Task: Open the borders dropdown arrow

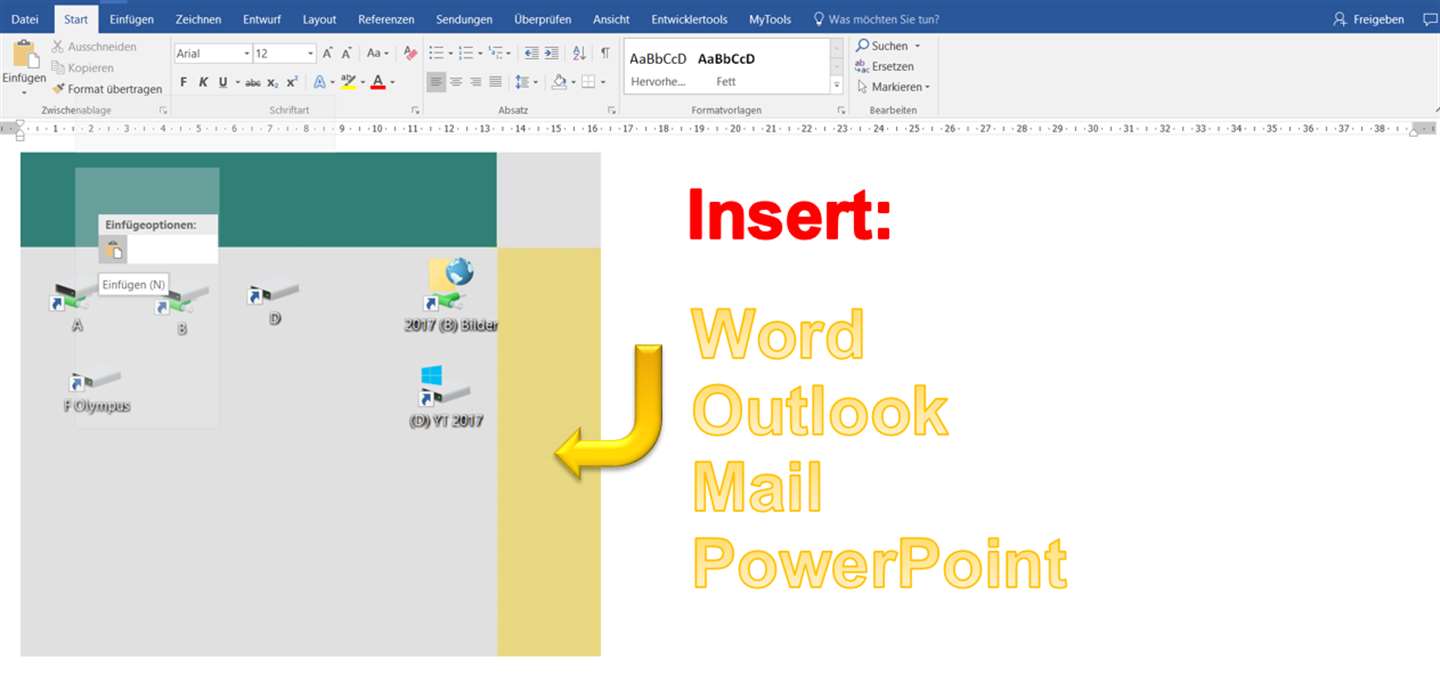Action: click(603, 82)
